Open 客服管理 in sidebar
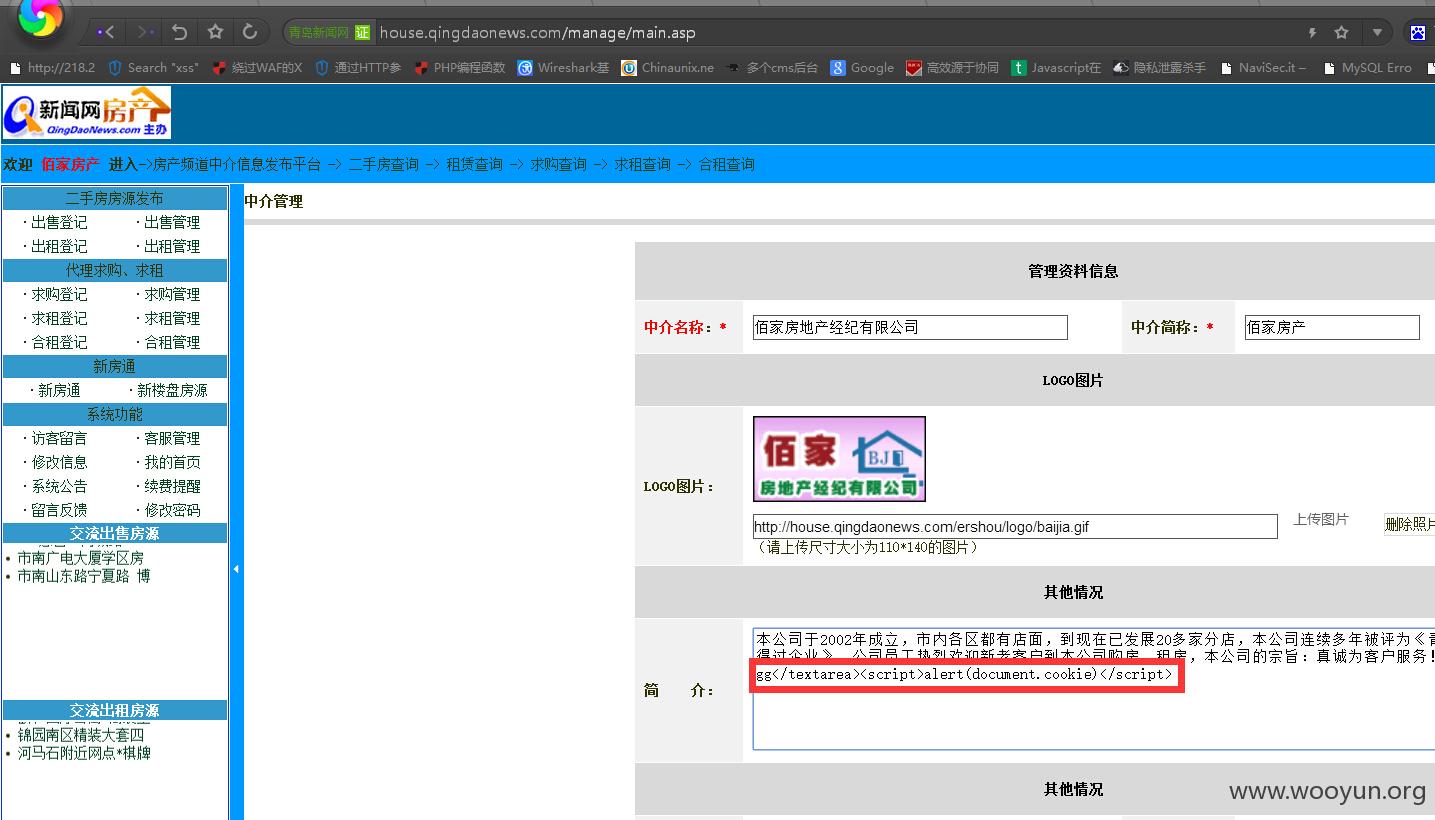The height and width of the screenshot is (820, 1435). (172, 438)
